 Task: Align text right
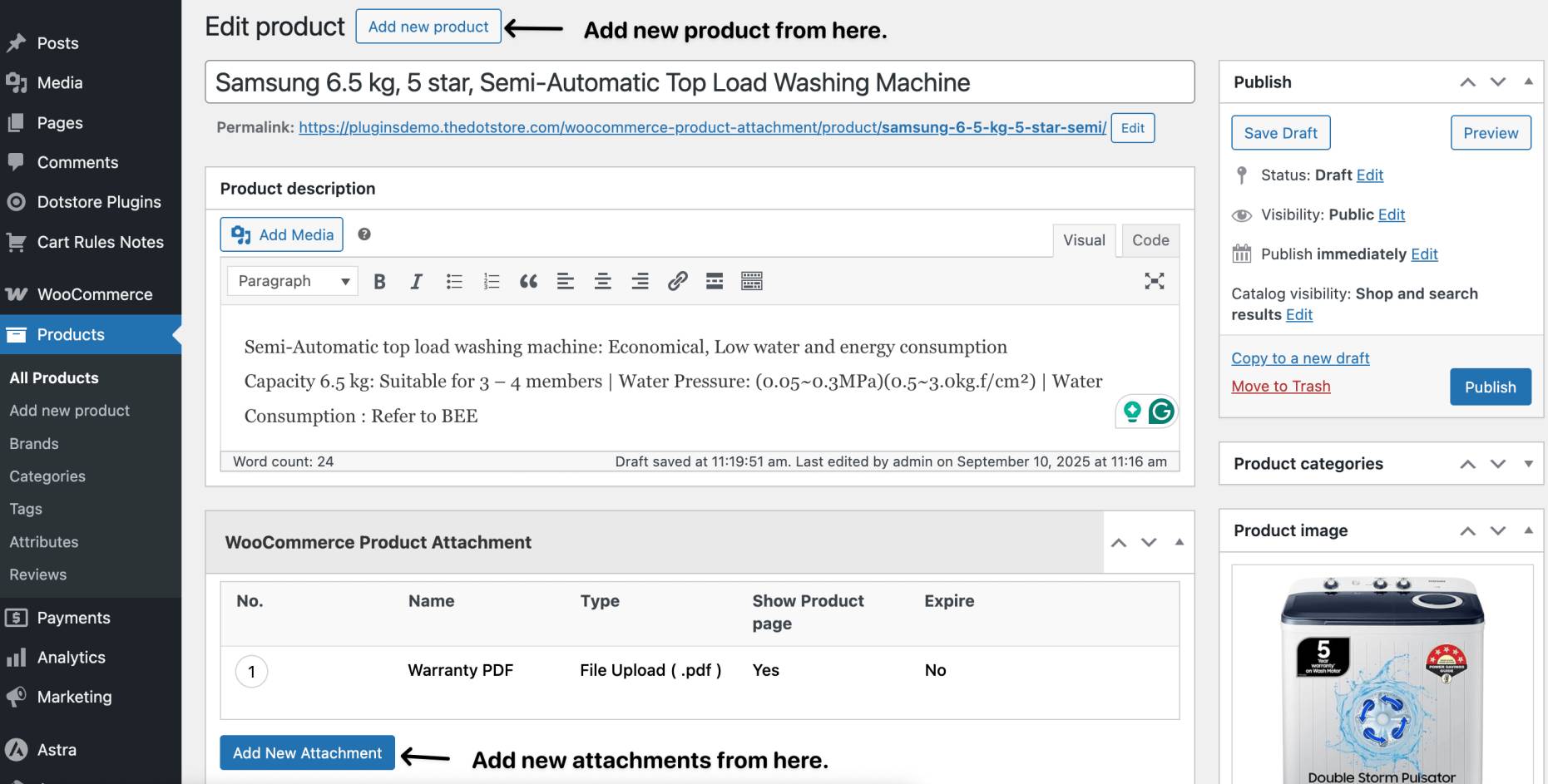click(640, 281)
